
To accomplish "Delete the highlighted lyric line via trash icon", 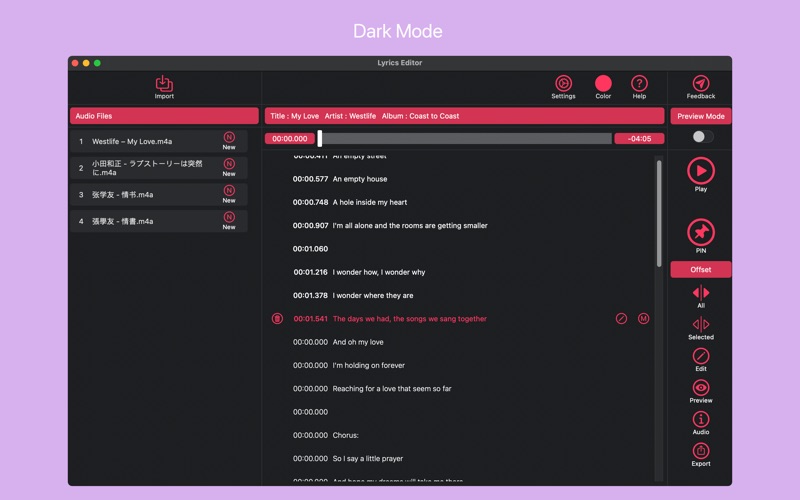I will coord(277,319).
